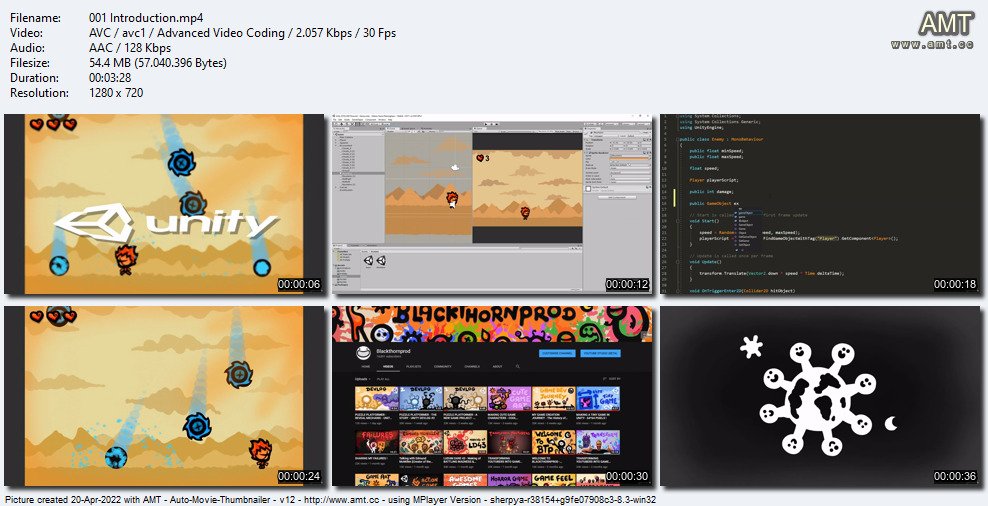Click Add Component button in Unity Inspector
This screenshot has width=988, height=506.
coord(618,197)
